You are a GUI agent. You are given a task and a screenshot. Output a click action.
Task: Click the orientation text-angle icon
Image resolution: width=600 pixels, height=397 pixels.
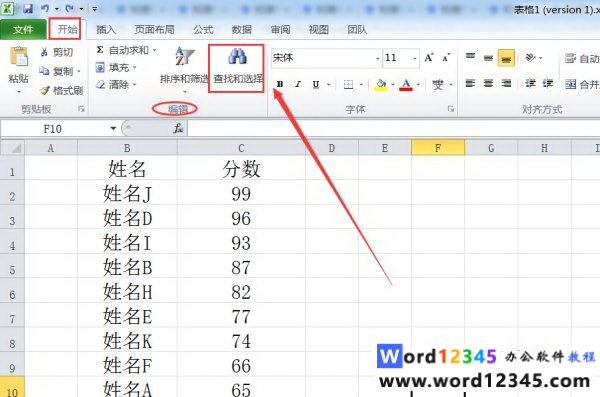pyautogui.click(x=530, y=58)
